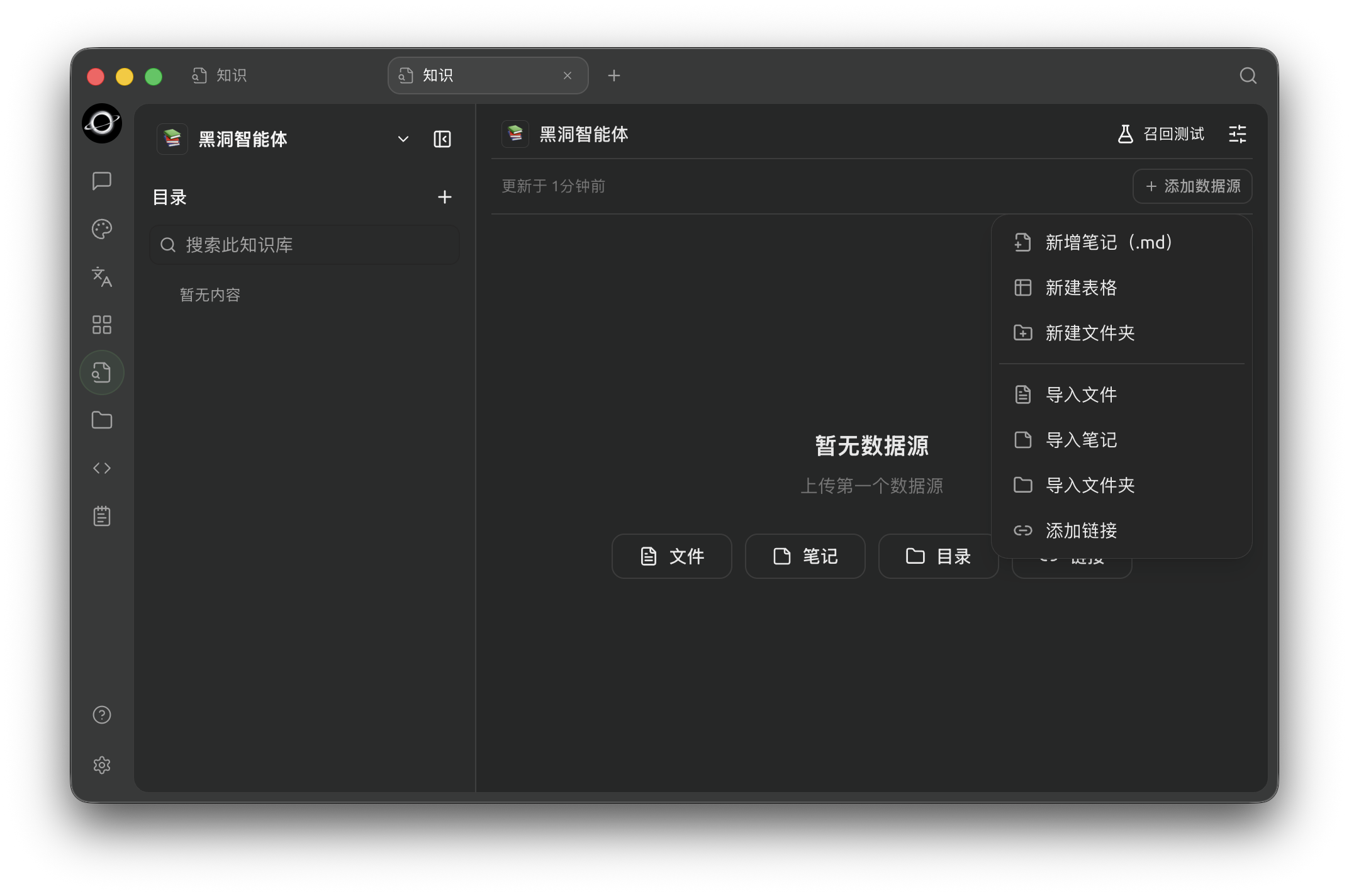Click the search magnifier in title bar
The height and width of the screenshot is (896, 1349).
coord(1248,76)
